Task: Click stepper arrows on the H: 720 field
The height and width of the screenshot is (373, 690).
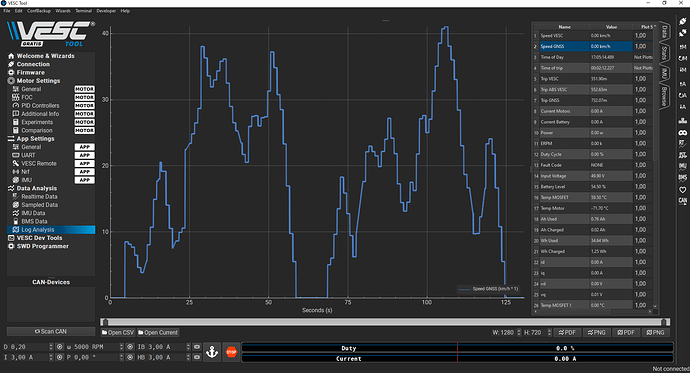Action: tap(549, 333)
